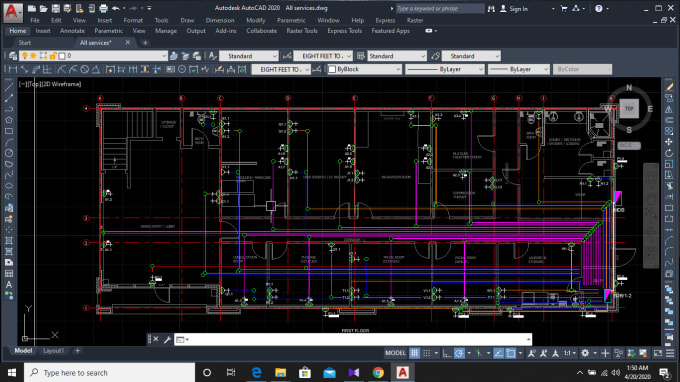Open the AutoCAD application menu button

(x=12, y=12)
